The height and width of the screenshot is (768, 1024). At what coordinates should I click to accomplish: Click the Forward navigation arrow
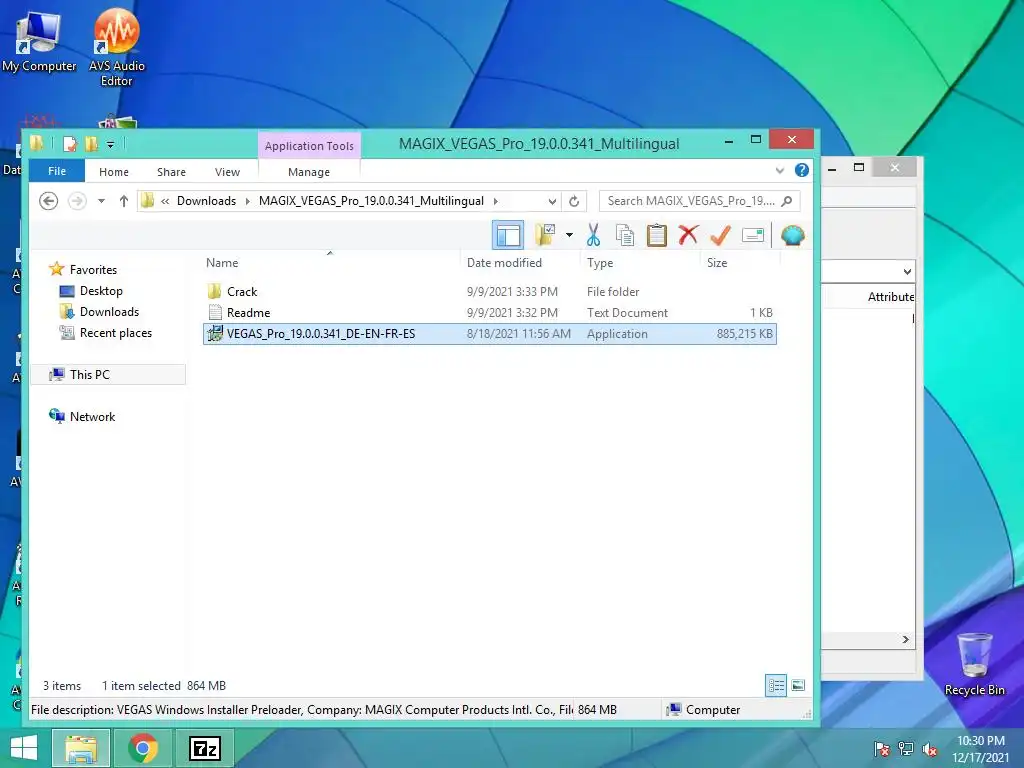pos(77,201)
